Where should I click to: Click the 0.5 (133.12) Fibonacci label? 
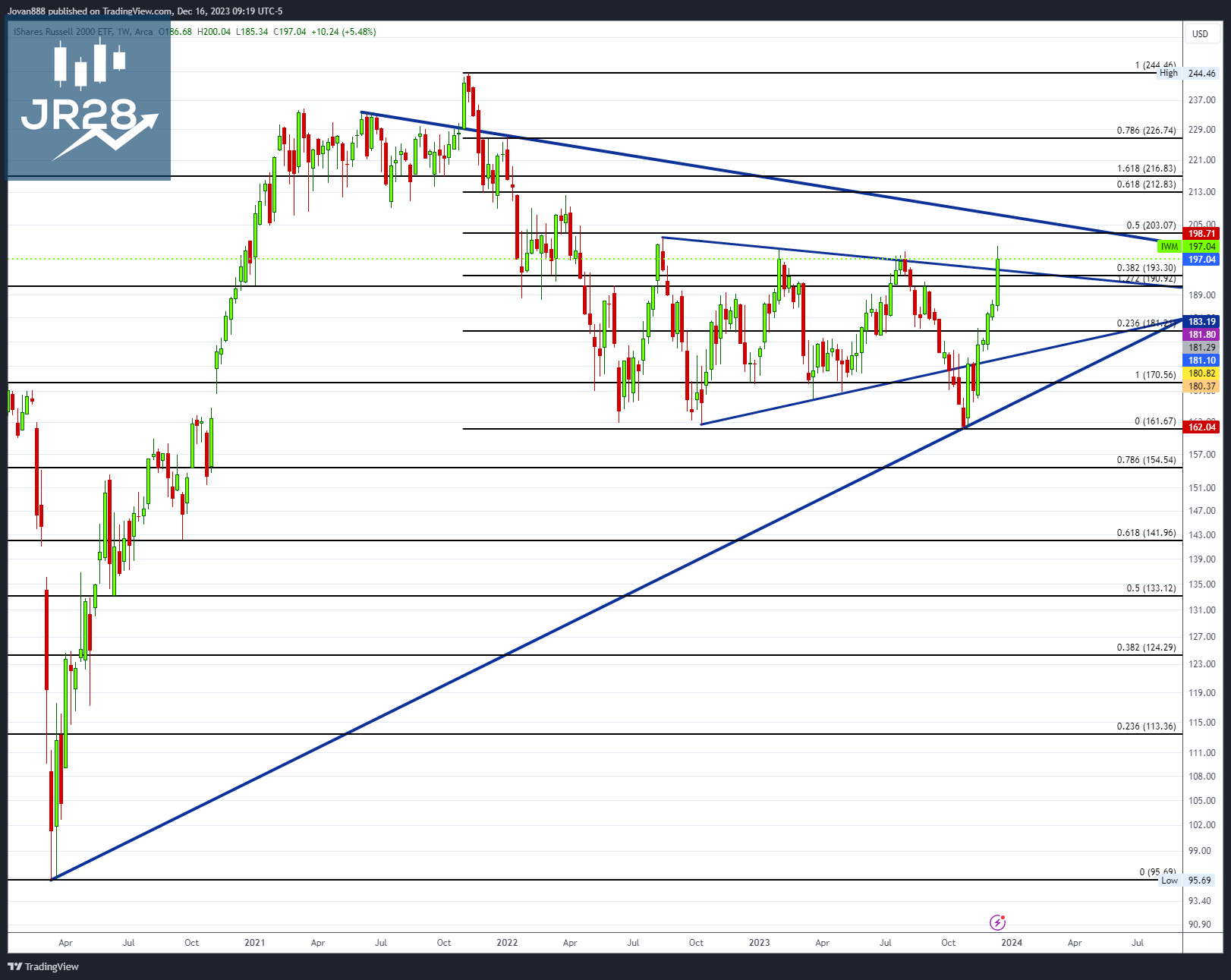[x=1151, y=588]
